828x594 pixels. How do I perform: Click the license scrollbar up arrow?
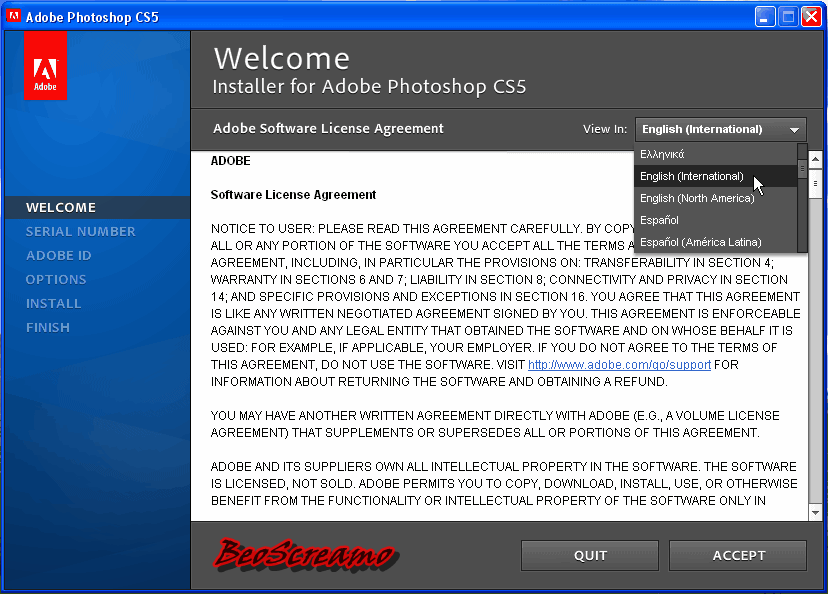coord(815,159)
